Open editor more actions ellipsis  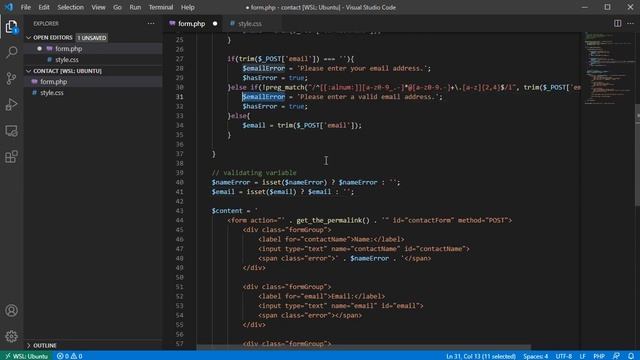(631, 24)
